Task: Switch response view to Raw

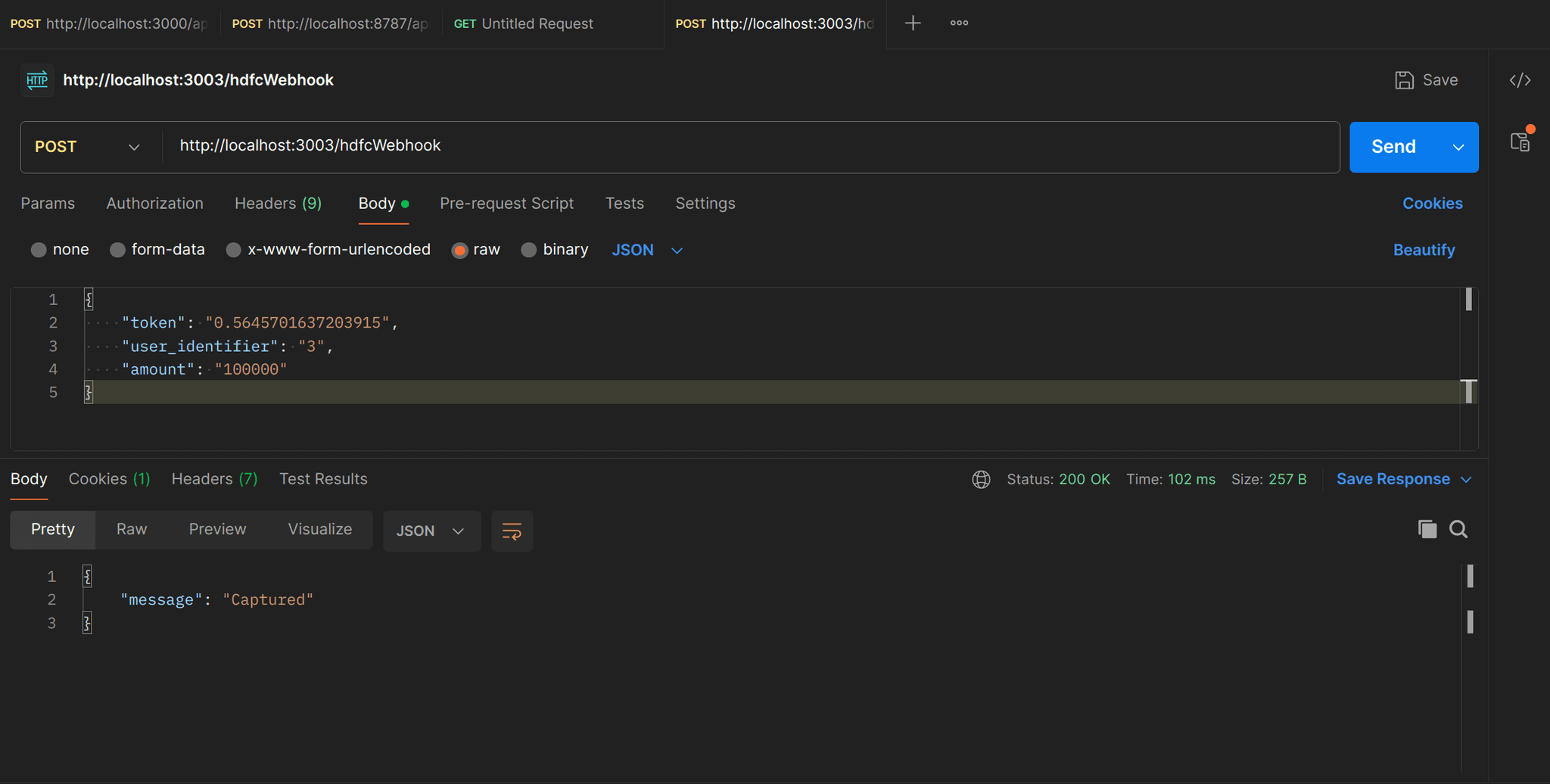Action: (132, 529)
